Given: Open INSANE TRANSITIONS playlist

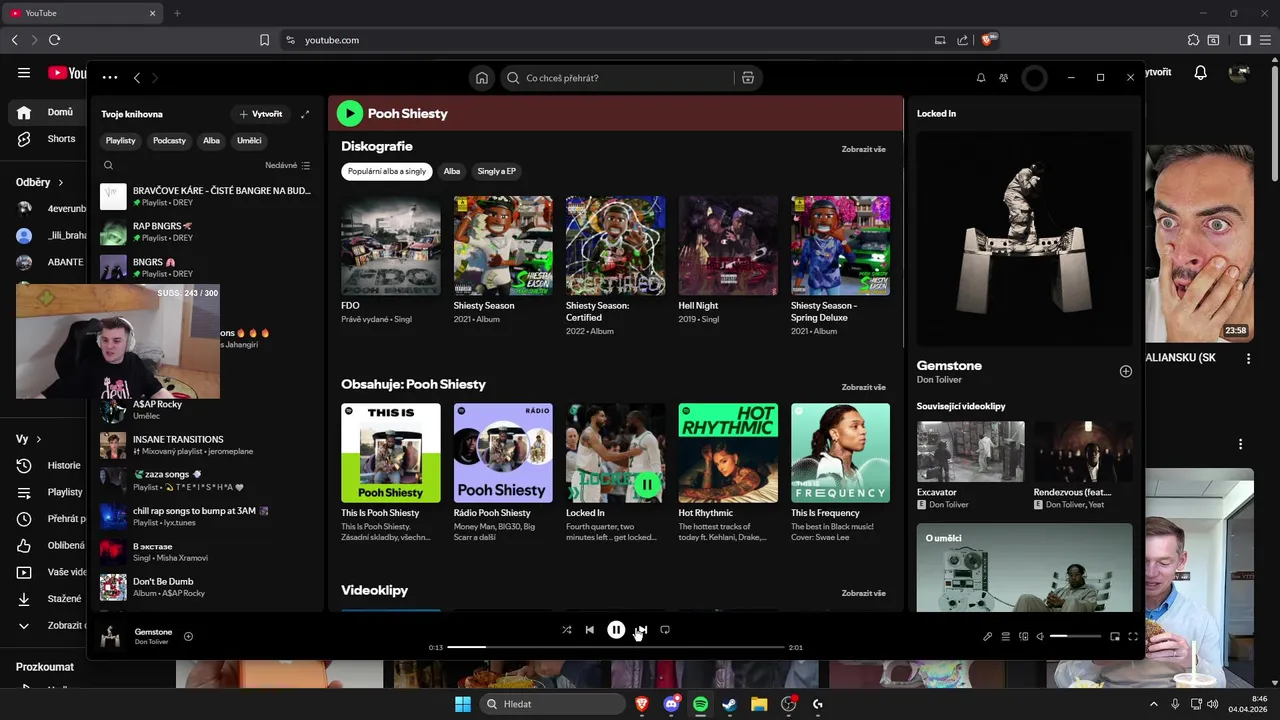Looking at the screenshot, I should (x=206, y=445).
